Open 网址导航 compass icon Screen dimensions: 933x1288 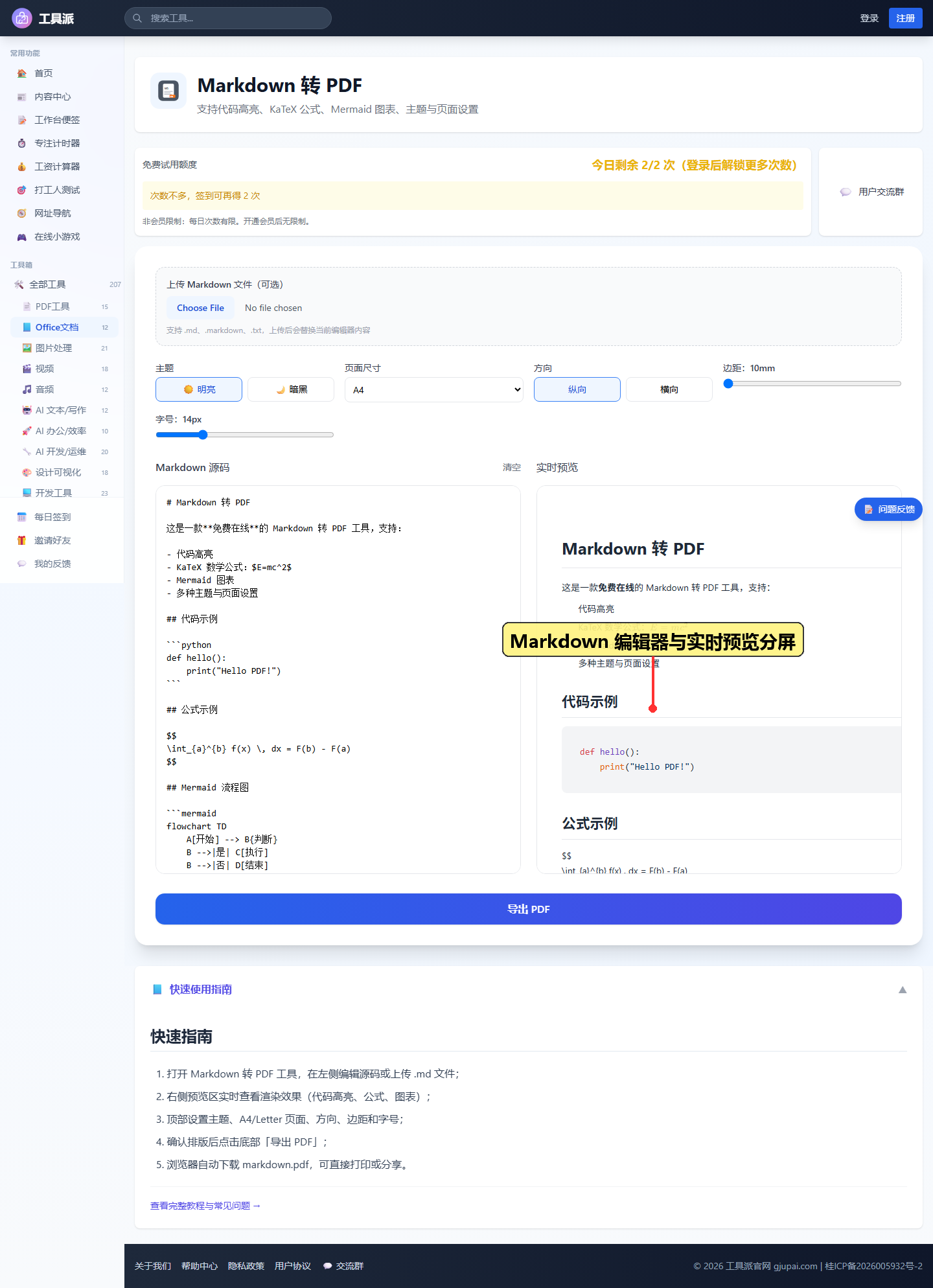(x=22, y=213)
